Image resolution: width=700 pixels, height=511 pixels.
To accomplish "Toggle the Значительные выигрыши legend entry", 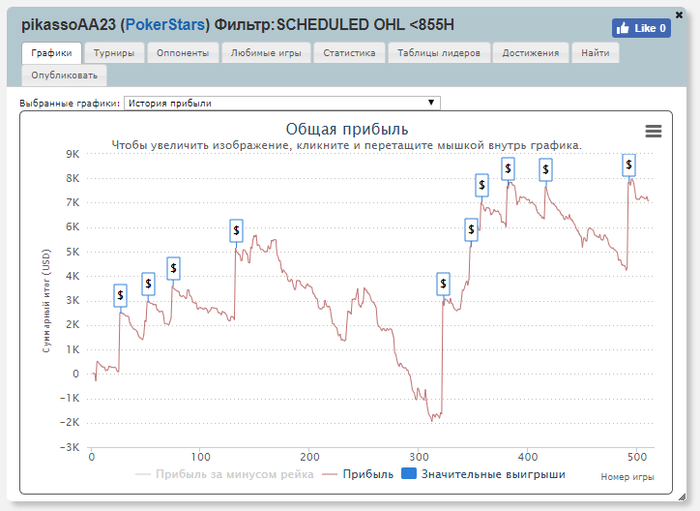I will click(x=483, y=474).
